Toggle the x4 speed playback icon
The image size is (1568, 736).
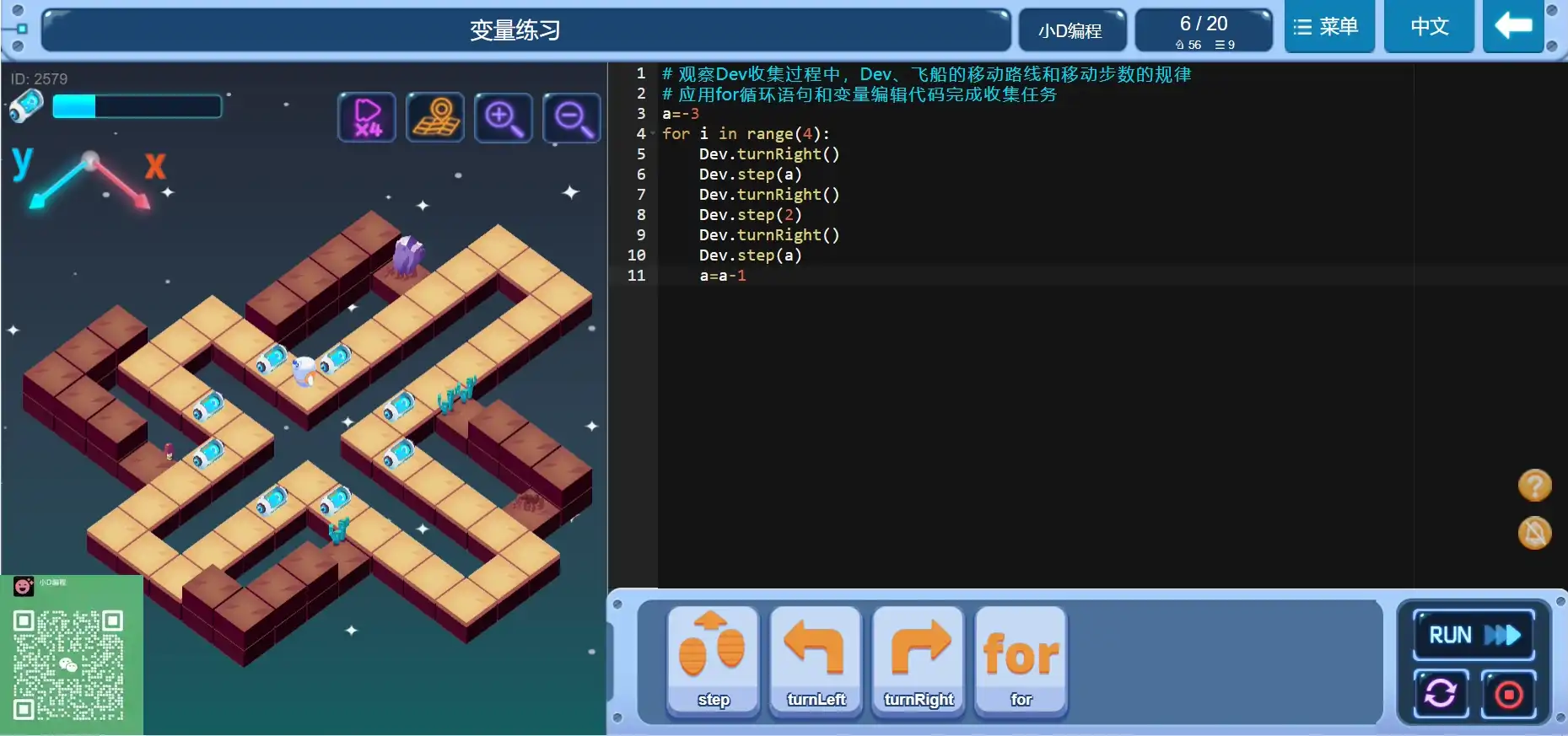(367, 118)
